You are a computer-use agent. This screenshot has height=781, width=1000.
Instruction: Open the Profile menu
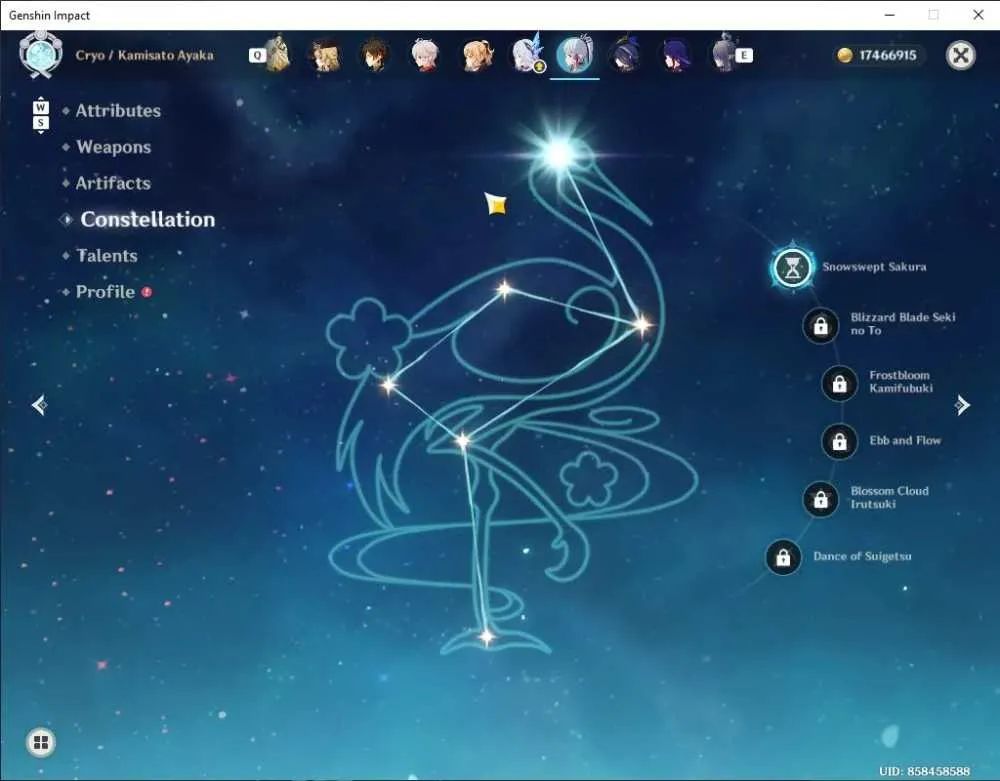[x=105, y=292]
